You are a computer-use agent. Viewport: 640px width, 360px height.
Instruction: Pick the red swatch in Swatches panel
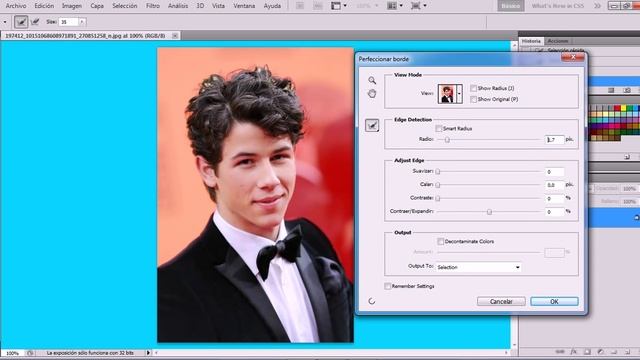pos(617,108)
